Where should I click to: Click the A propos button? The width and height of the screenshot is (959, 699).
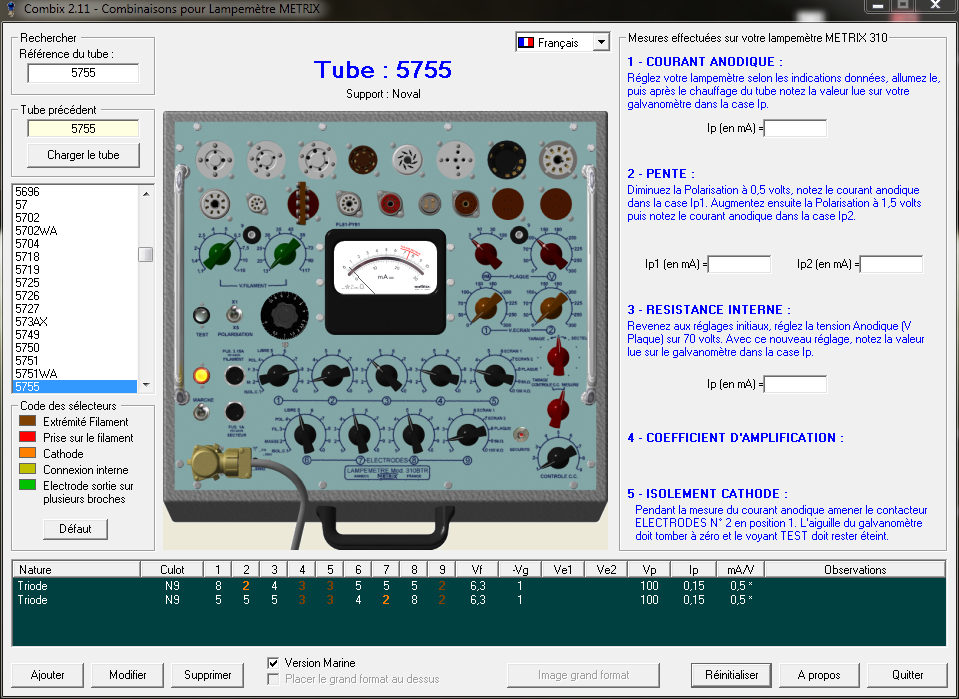pyautogui.click(x=819, y=675)
